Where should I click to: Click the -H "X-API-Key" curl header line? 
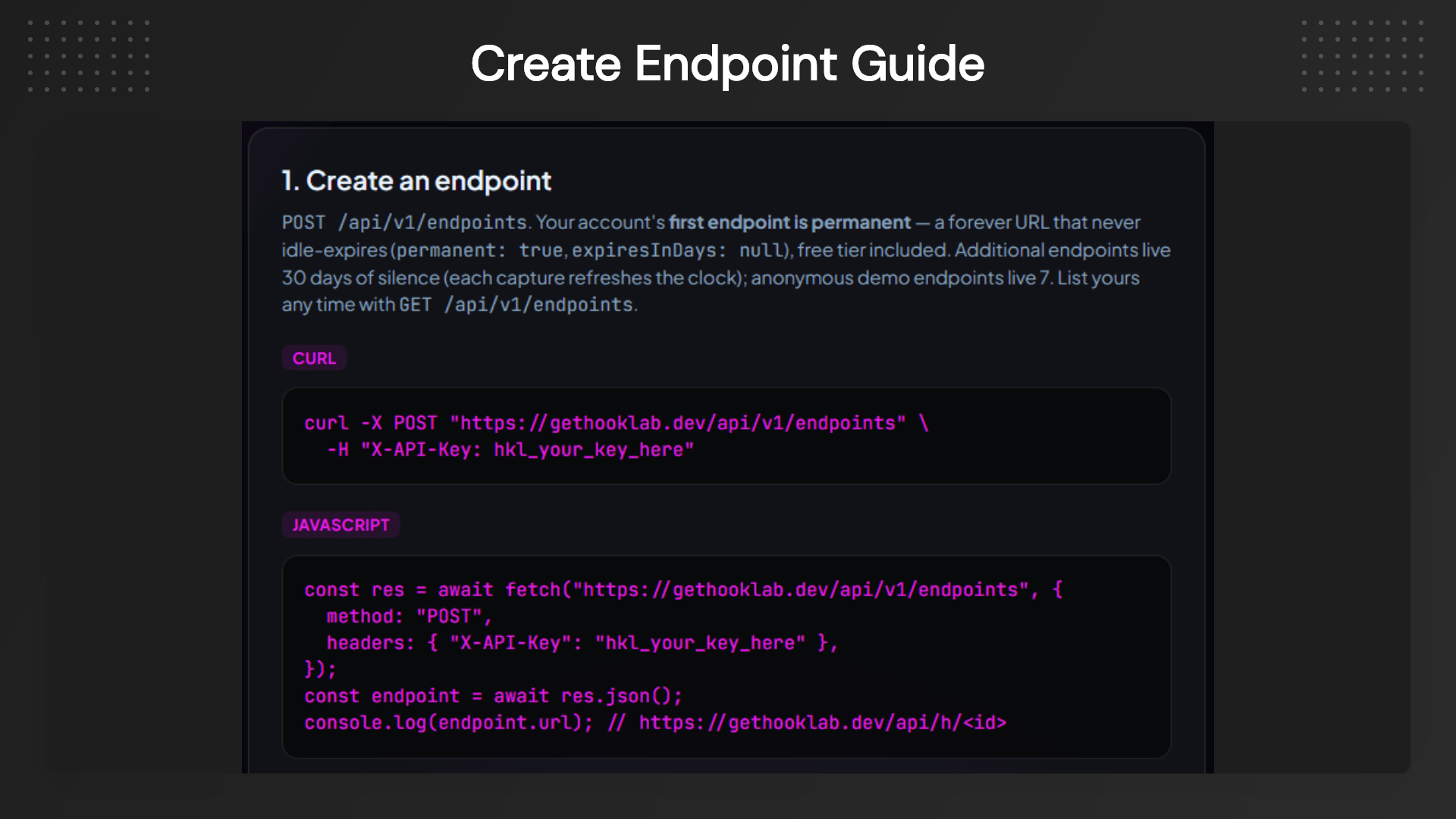point(510,450)
